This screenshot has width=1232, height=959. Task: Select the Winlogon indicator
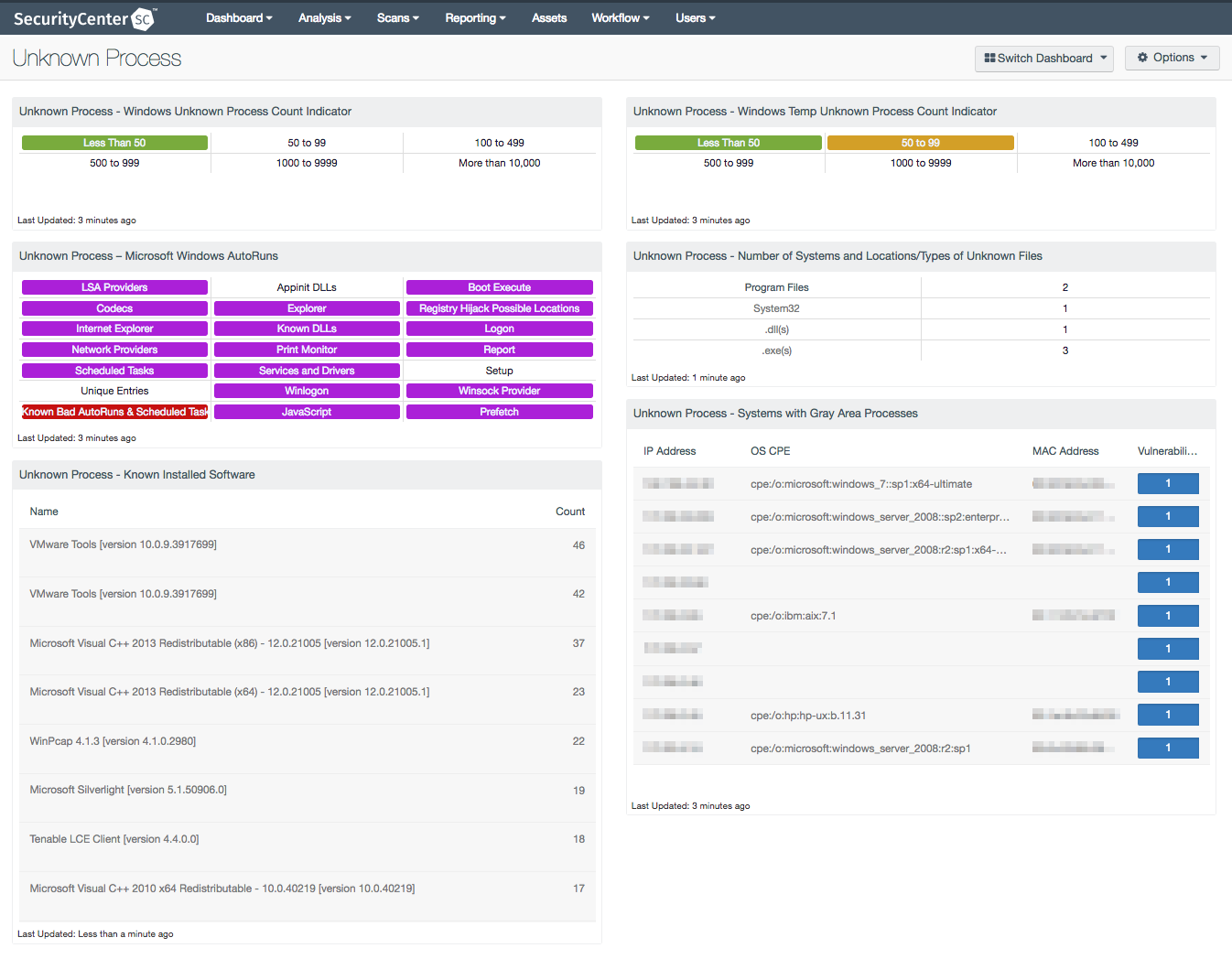[307, 391]
